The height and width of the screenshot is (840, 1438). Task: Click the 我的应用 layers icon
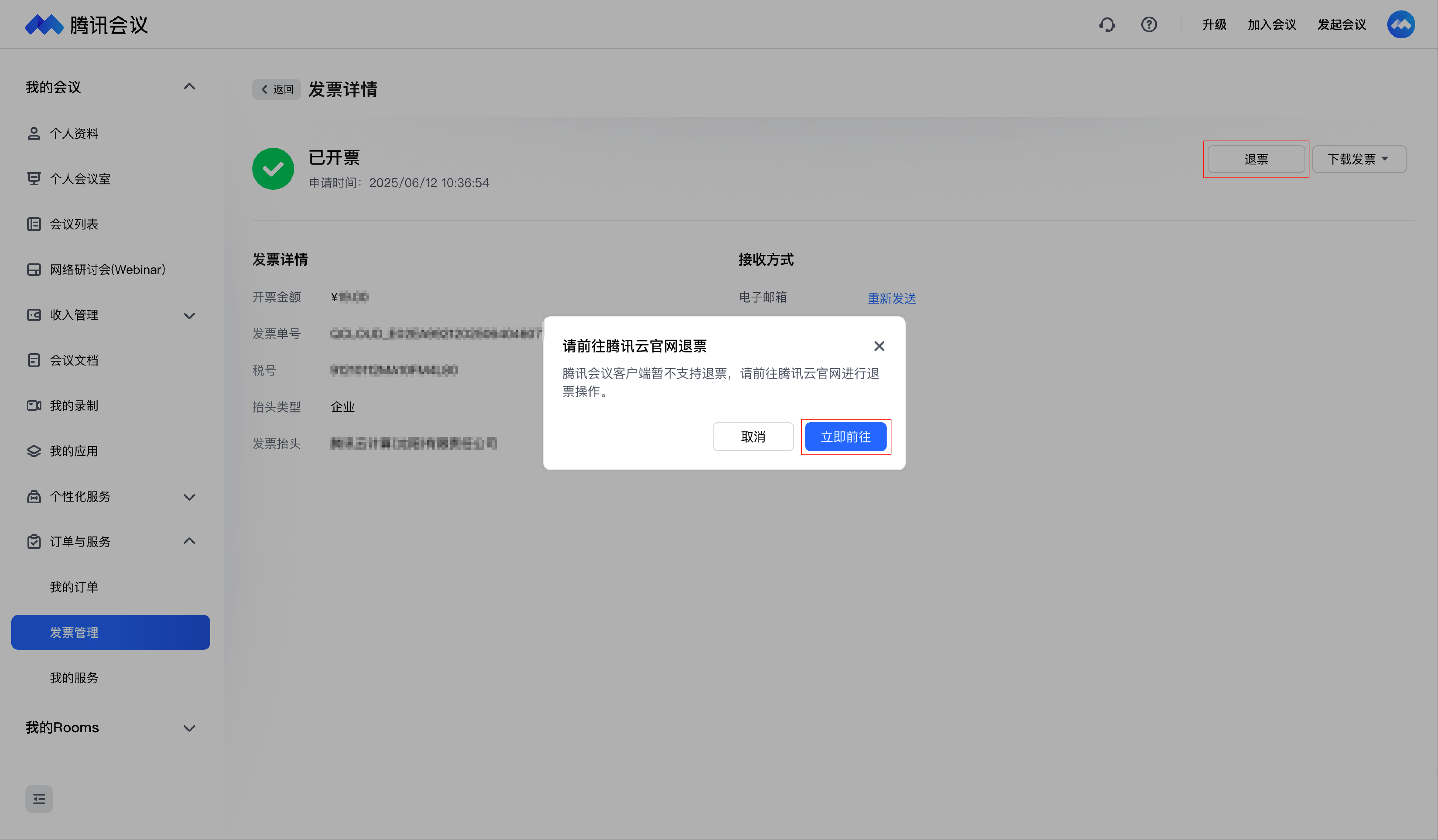(34, 451)
